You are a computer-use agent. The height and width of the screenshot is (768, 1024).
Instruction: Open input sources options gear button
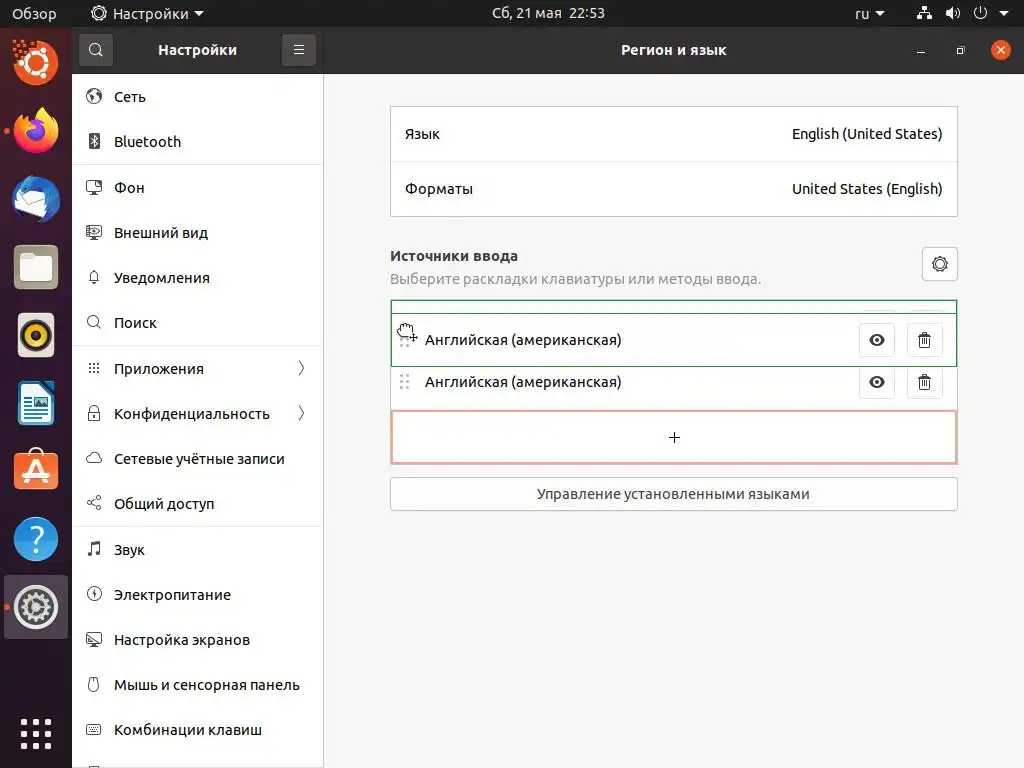pyautogui.click(x=939, y=264)
